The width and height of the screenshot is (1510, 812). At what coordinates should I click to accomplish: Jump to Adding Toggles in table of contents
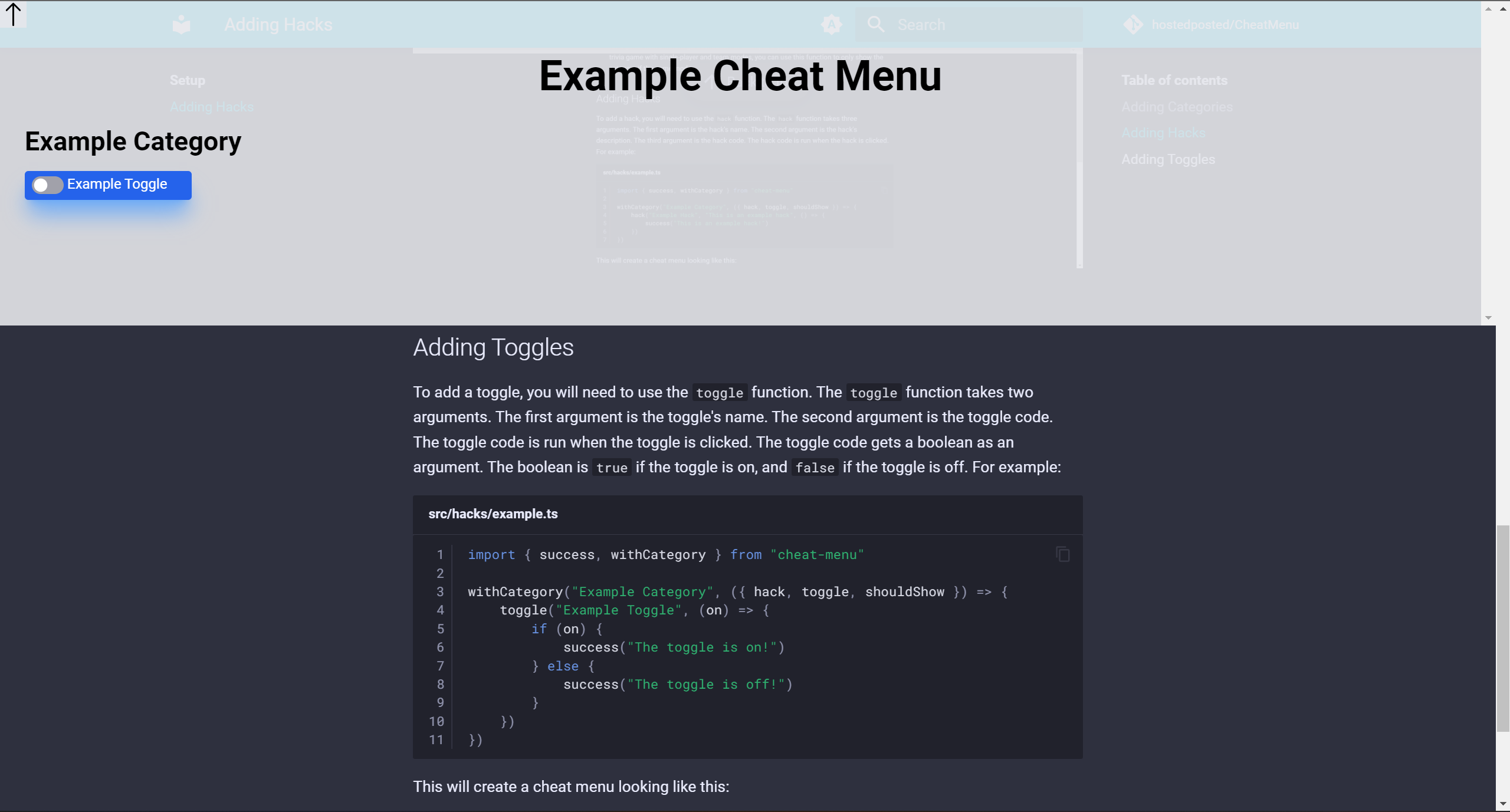coord(1168,159)
